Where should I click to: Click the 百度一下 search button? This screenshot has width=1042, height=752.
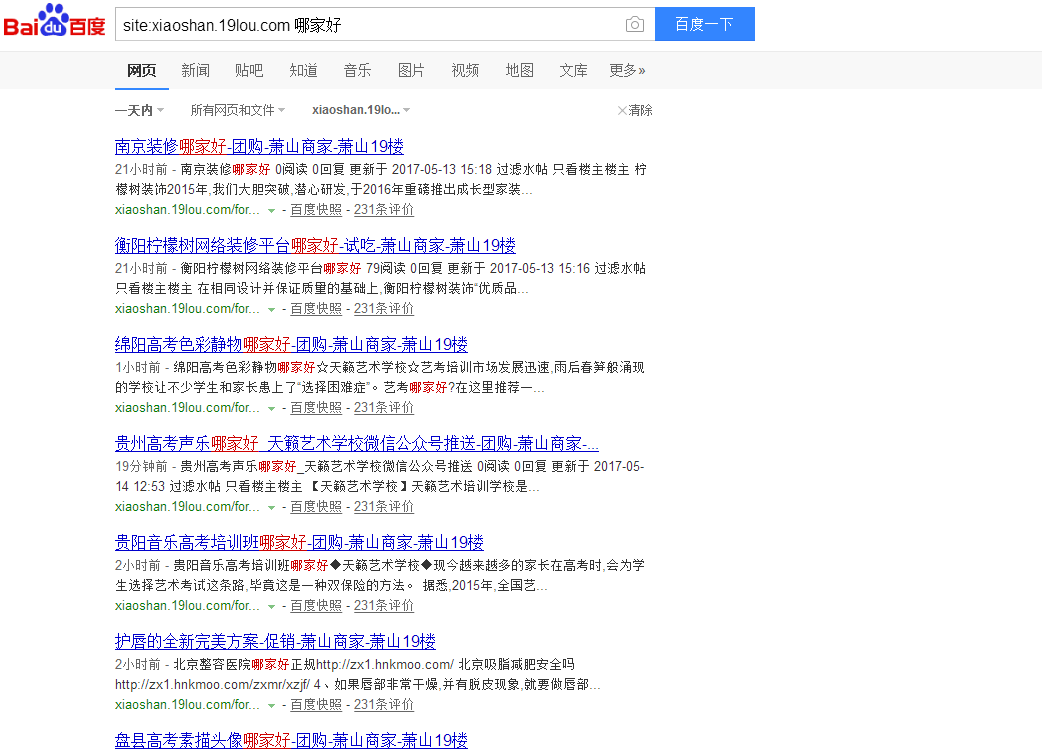tap(705, 23)
